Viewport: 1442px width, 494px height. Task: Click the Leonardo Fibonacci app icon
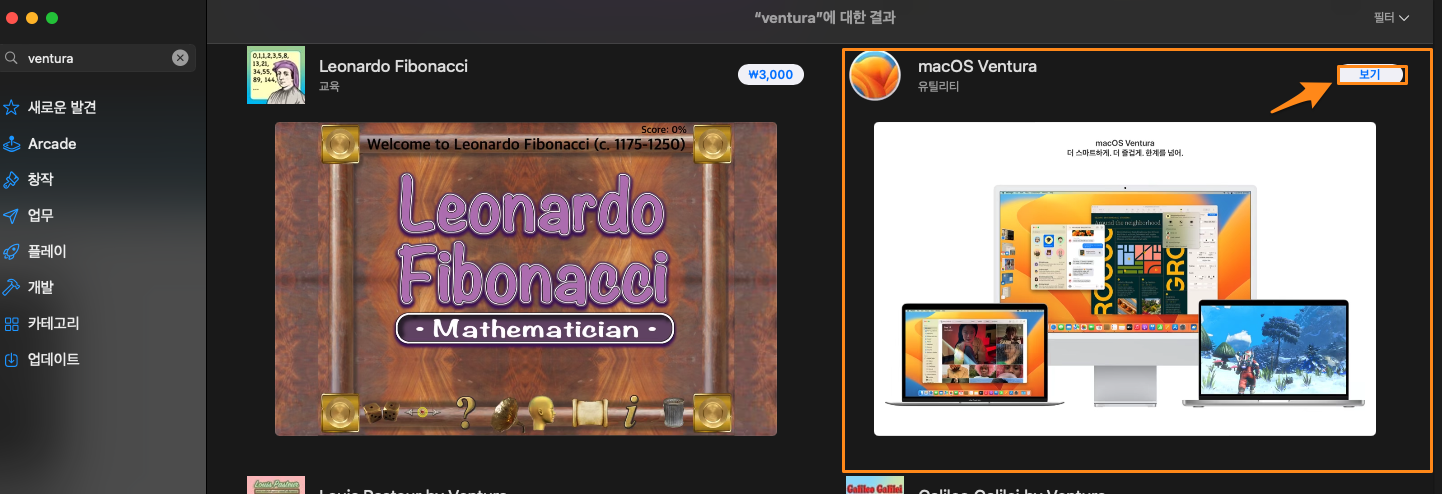276,75
